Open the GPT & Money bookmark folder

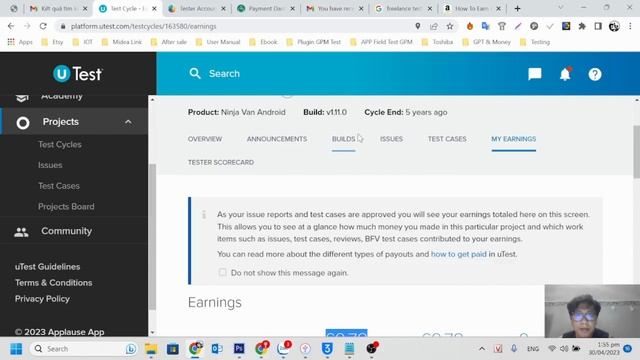click(486, 42)
